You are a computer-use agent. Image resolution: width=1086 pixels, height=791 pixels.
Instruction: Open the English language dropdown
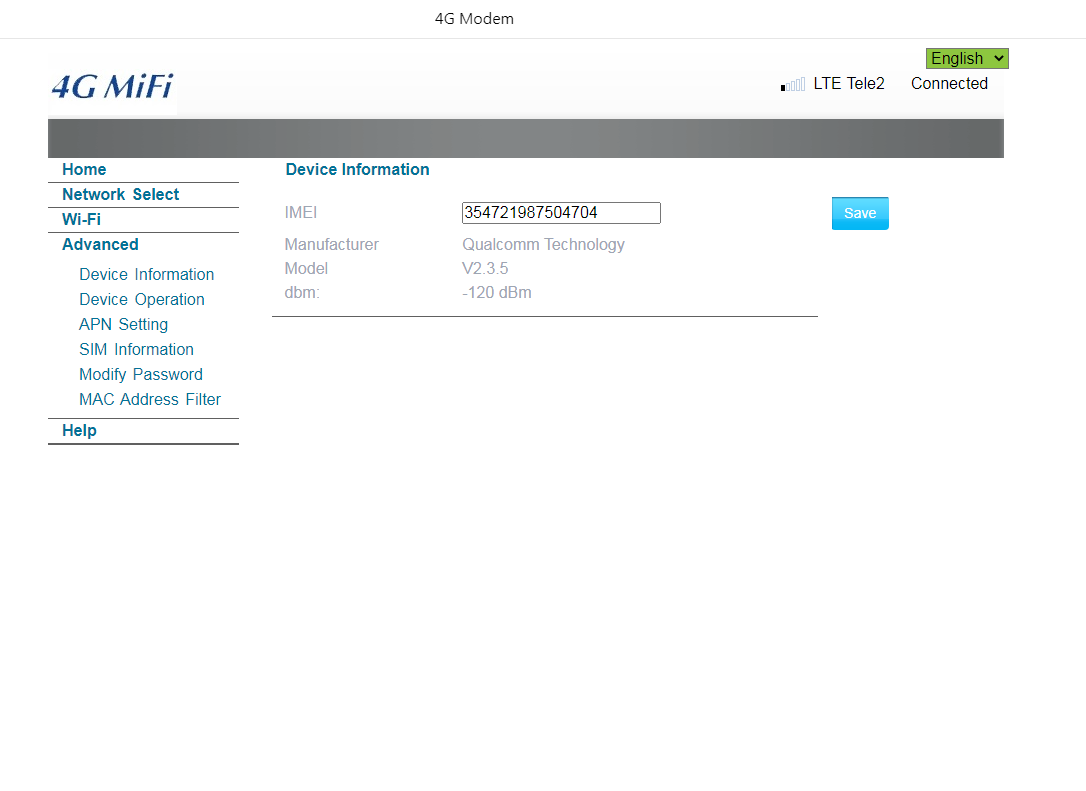click(x=966, y=59)
